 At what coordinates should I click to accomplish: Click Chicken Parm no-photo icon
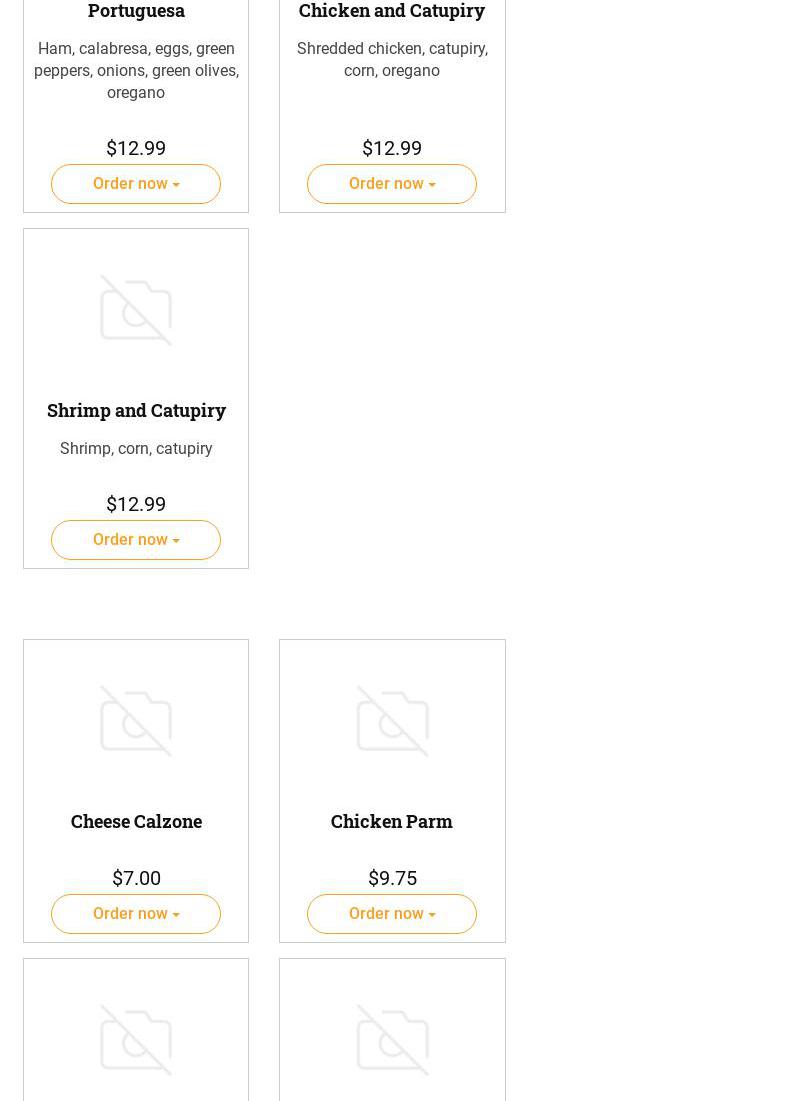(392, 721)
